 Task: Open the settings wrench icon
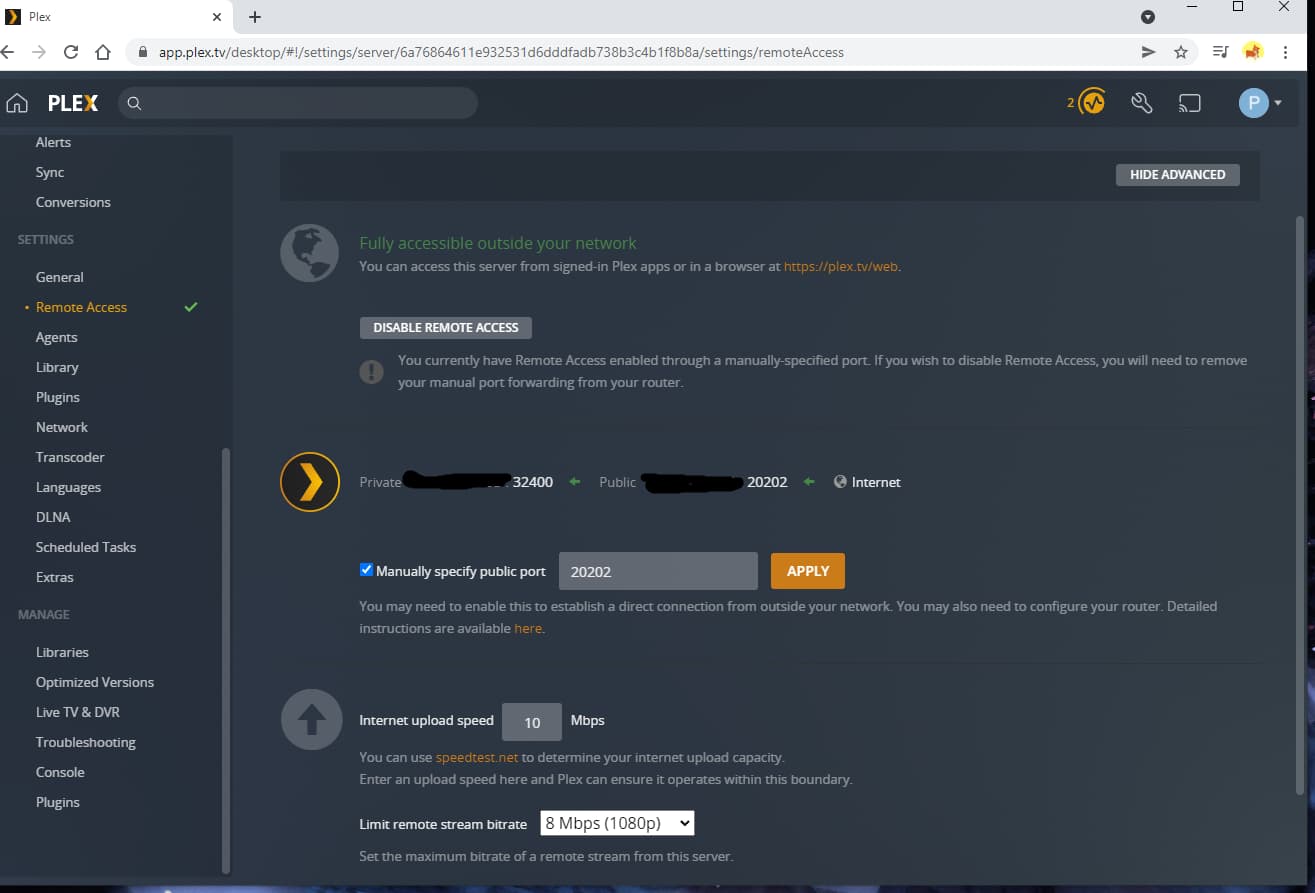(1141, 103)
